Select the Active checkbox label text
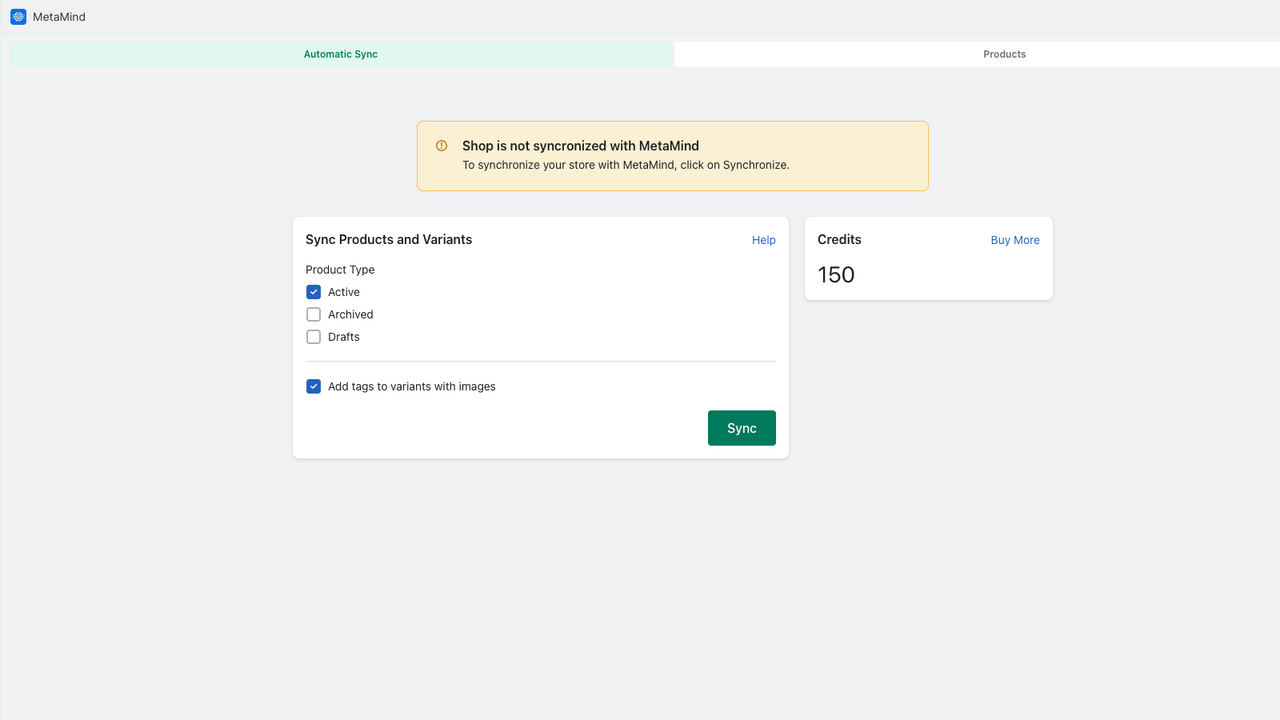 (344, 291)
